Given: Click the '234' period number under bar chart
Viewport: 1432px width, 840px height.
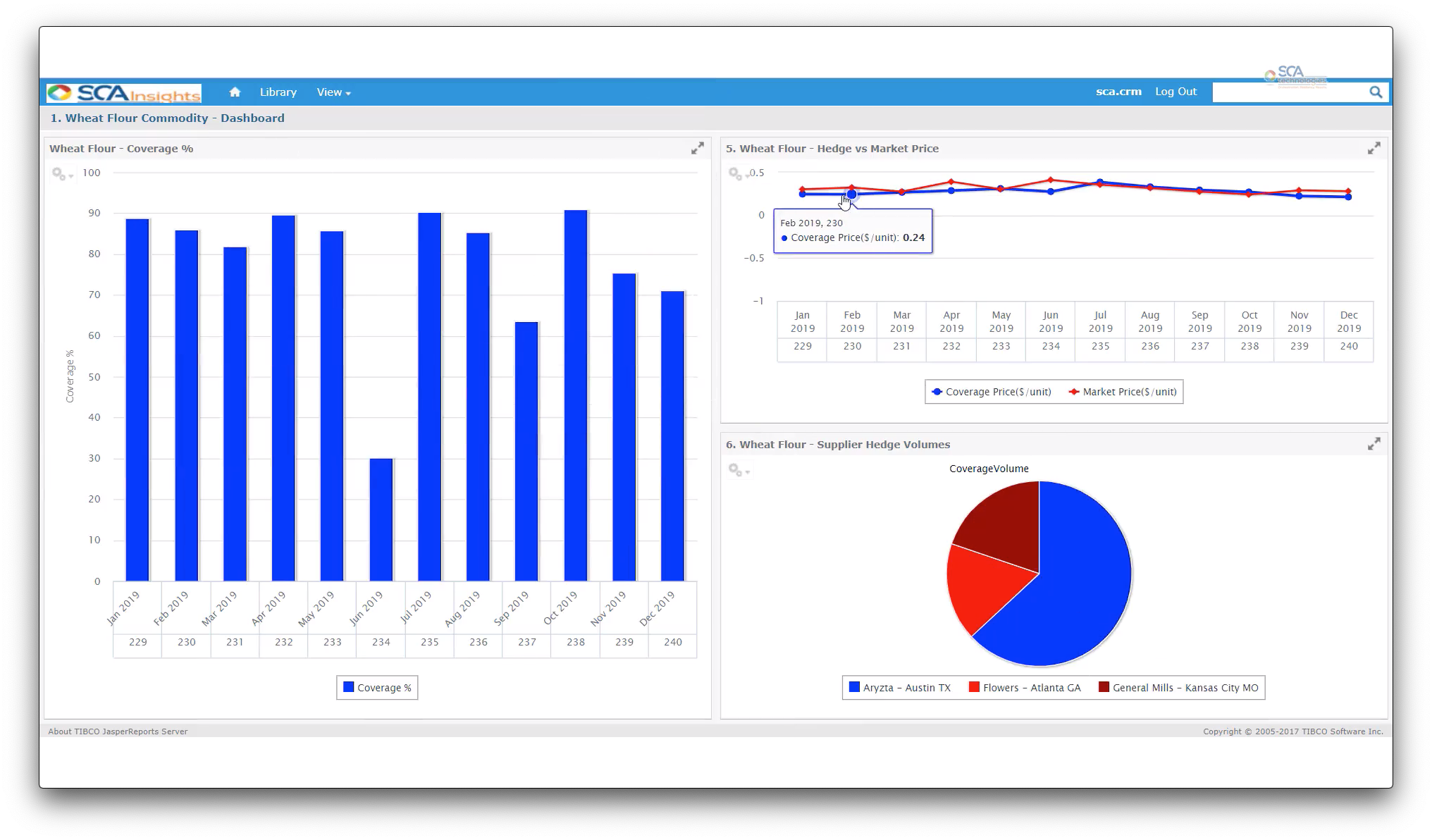Looking at the screenshot, I should pyautogui.click(x=381, y=642).
